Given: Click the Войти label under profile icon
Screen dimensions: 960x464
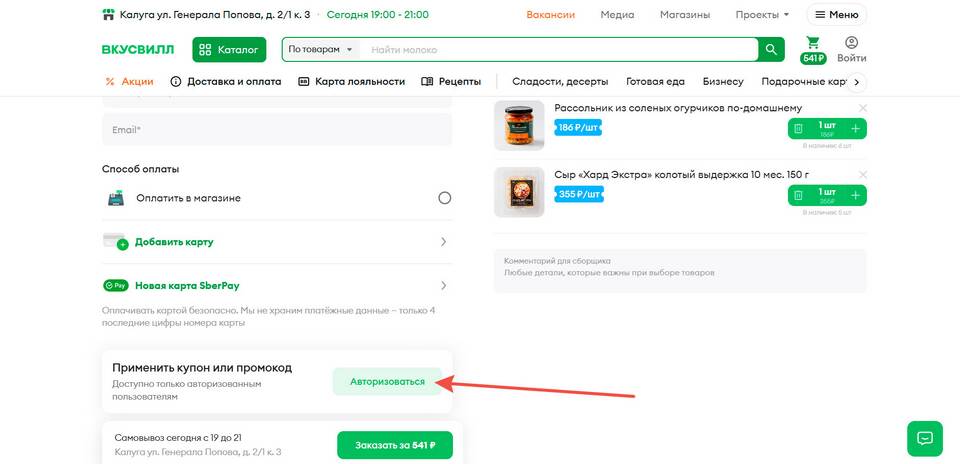Looking at the screenshot, I should pyautogui.click(x=852, y=58).
